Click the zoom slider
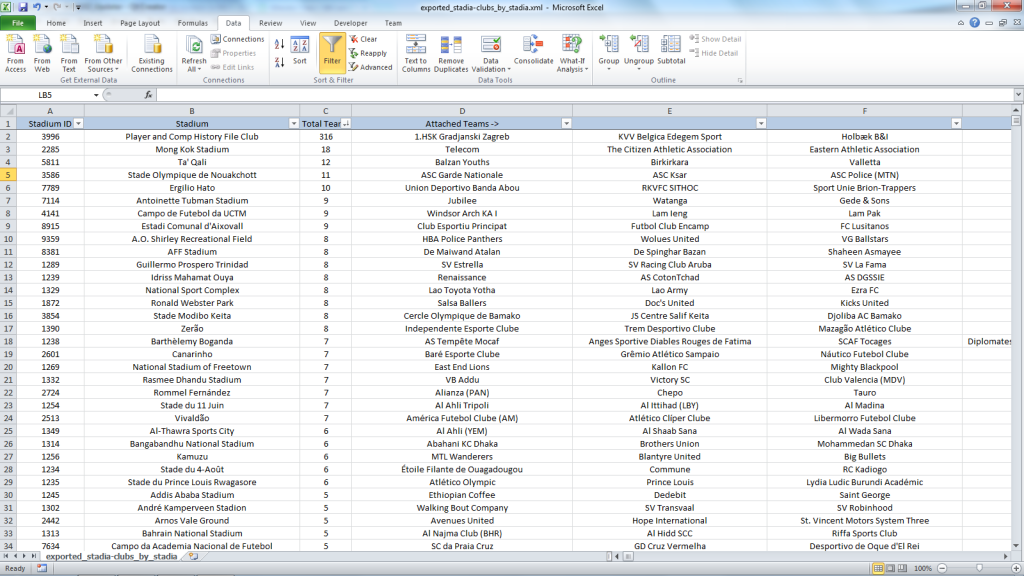Viewport: 1024px width, 576px height. pyautogui.click(x=979, y=569)
